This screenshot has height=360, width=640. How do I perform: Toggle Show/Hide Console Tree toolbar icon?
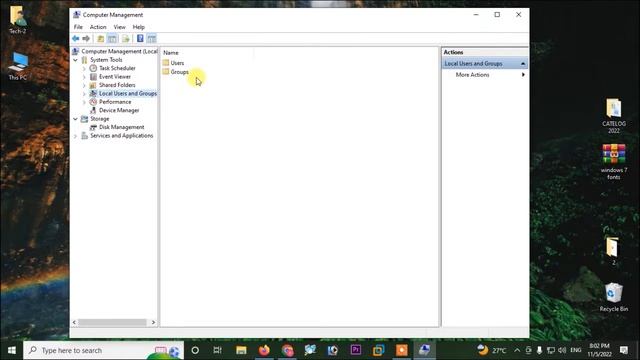point(112,39)
